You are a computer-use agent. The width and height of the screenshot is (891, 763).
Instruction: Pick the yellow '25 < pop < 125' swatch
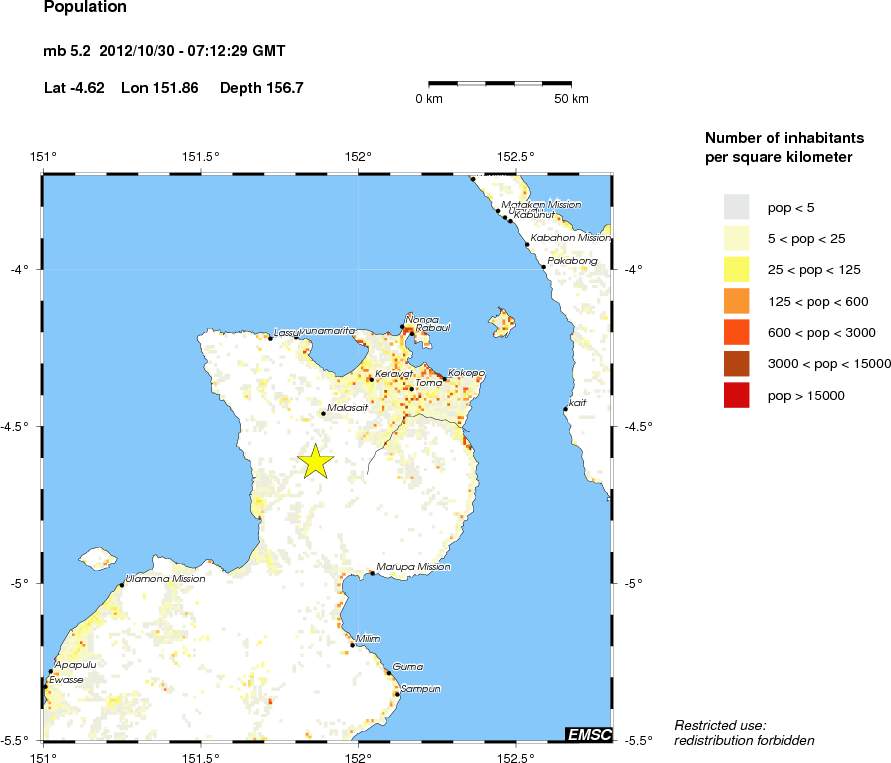[x=736, y=269]
